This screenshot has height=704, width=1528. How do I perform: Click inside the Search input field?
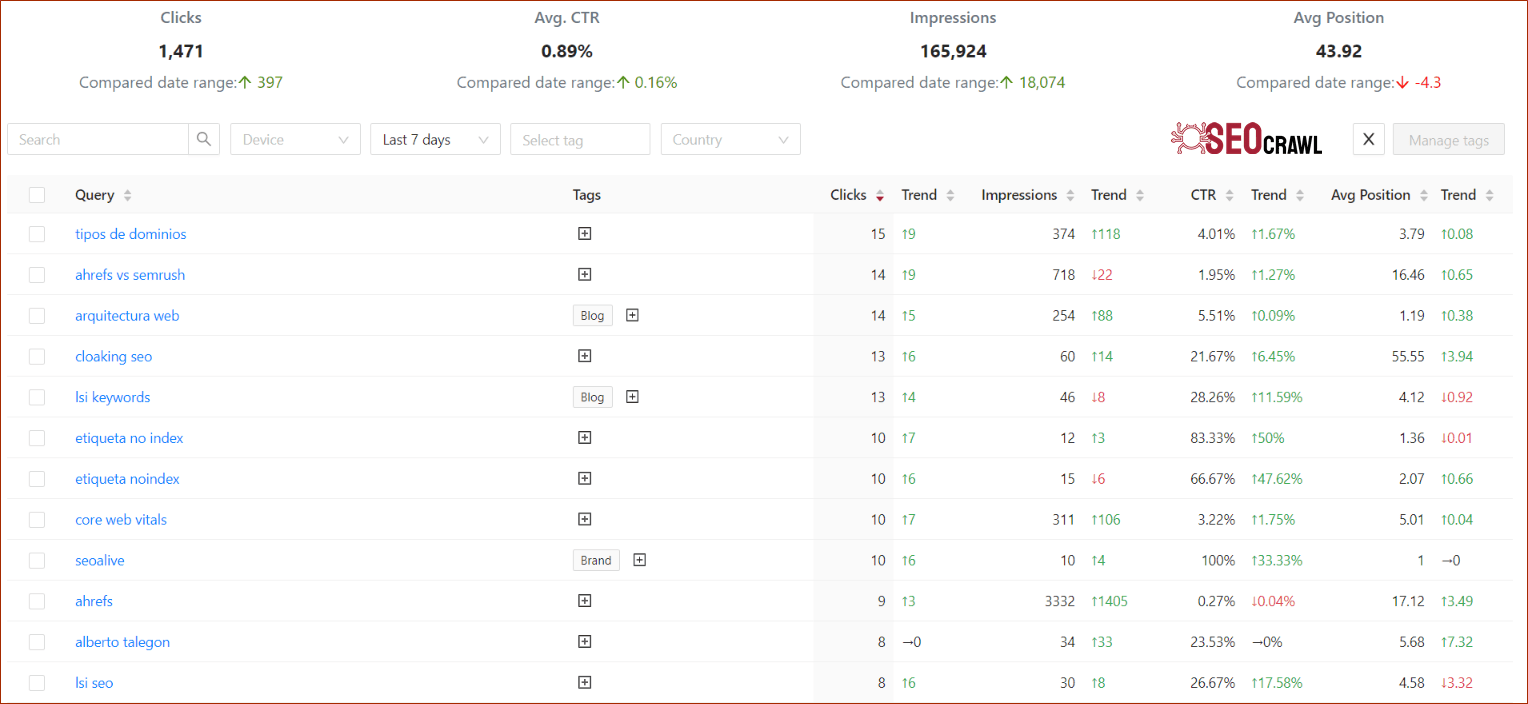(97, 139)
